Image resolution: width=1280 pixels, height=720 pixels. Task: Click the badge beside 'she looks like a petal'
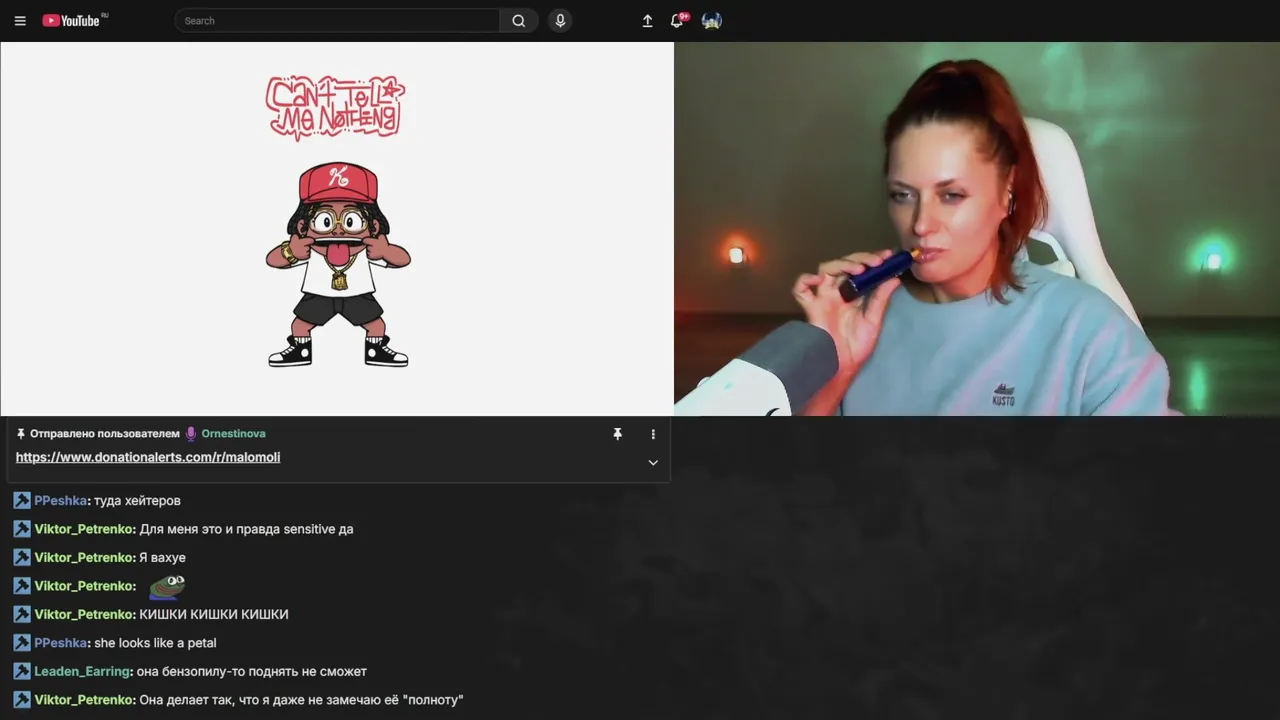[22, 643]
